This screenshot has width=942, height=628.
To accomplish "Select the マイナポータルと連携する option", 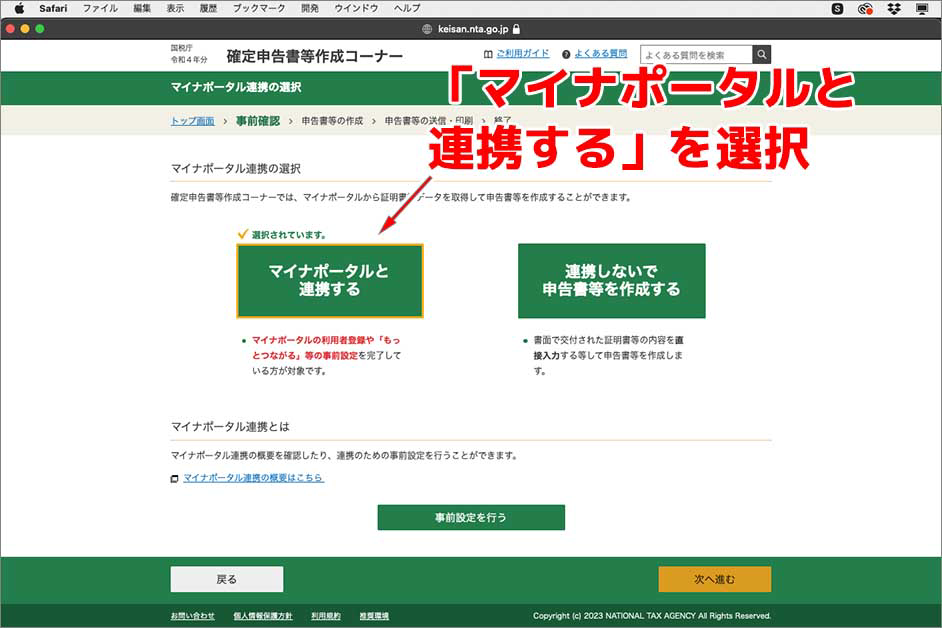I will (330, 280).
